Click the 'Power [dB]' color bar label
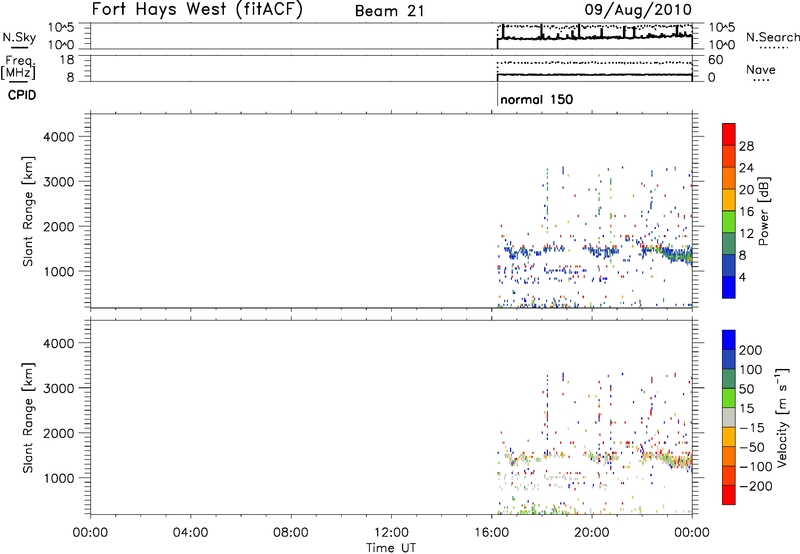The height and width of the screenshot is (554, 800). click(763, 211)
